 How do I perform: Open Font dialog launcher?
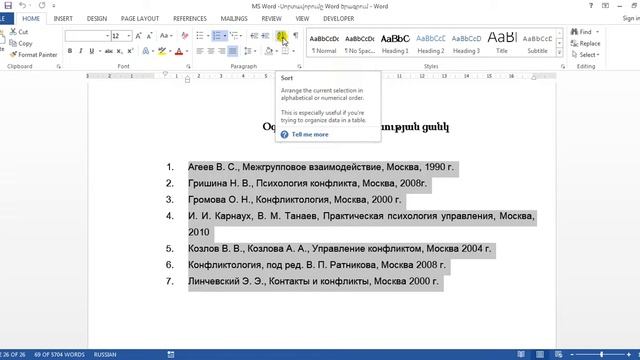188,66
